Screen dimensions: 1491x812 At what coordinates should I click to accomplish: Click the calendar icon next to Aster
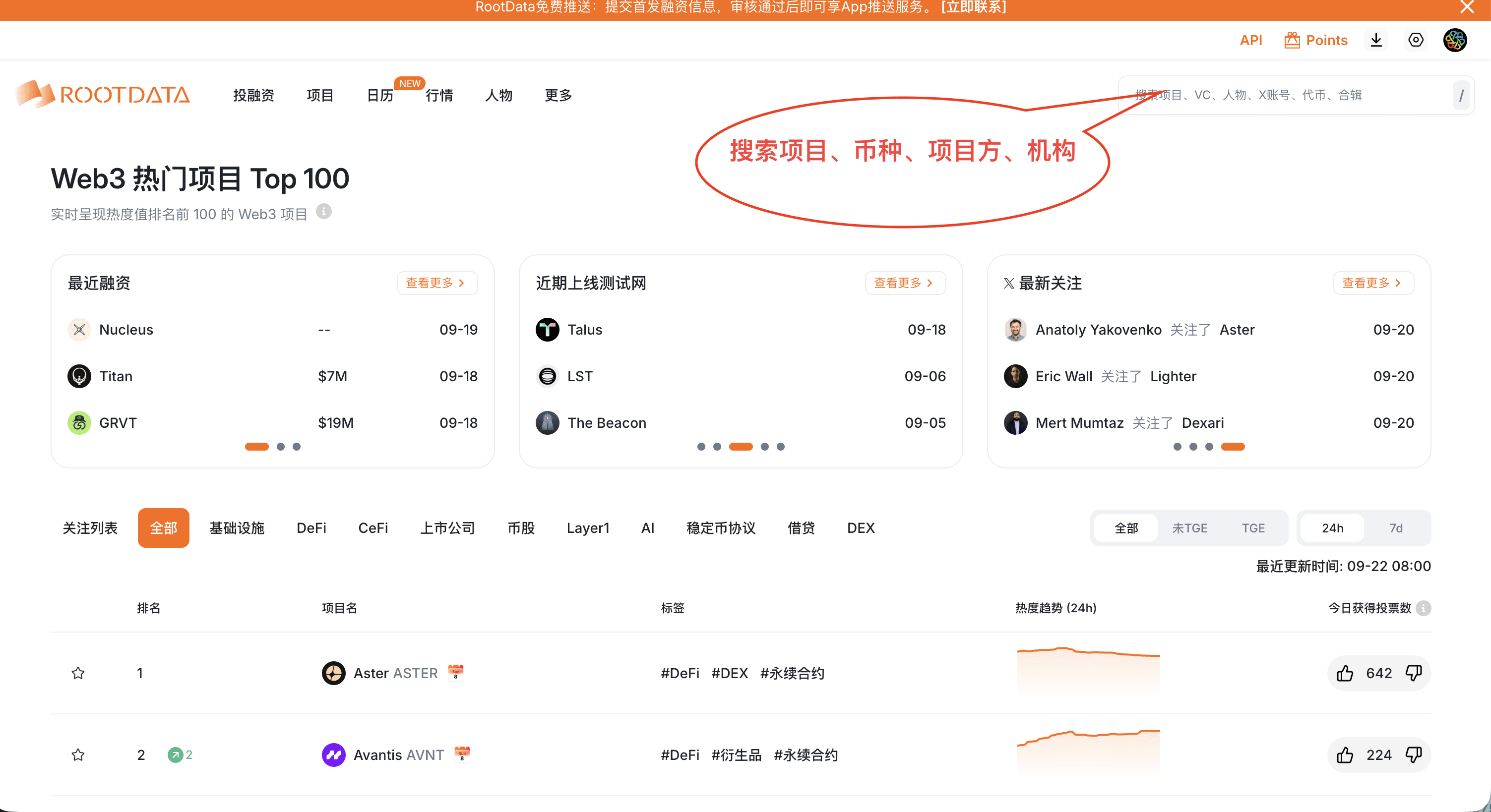click(455, 673)
